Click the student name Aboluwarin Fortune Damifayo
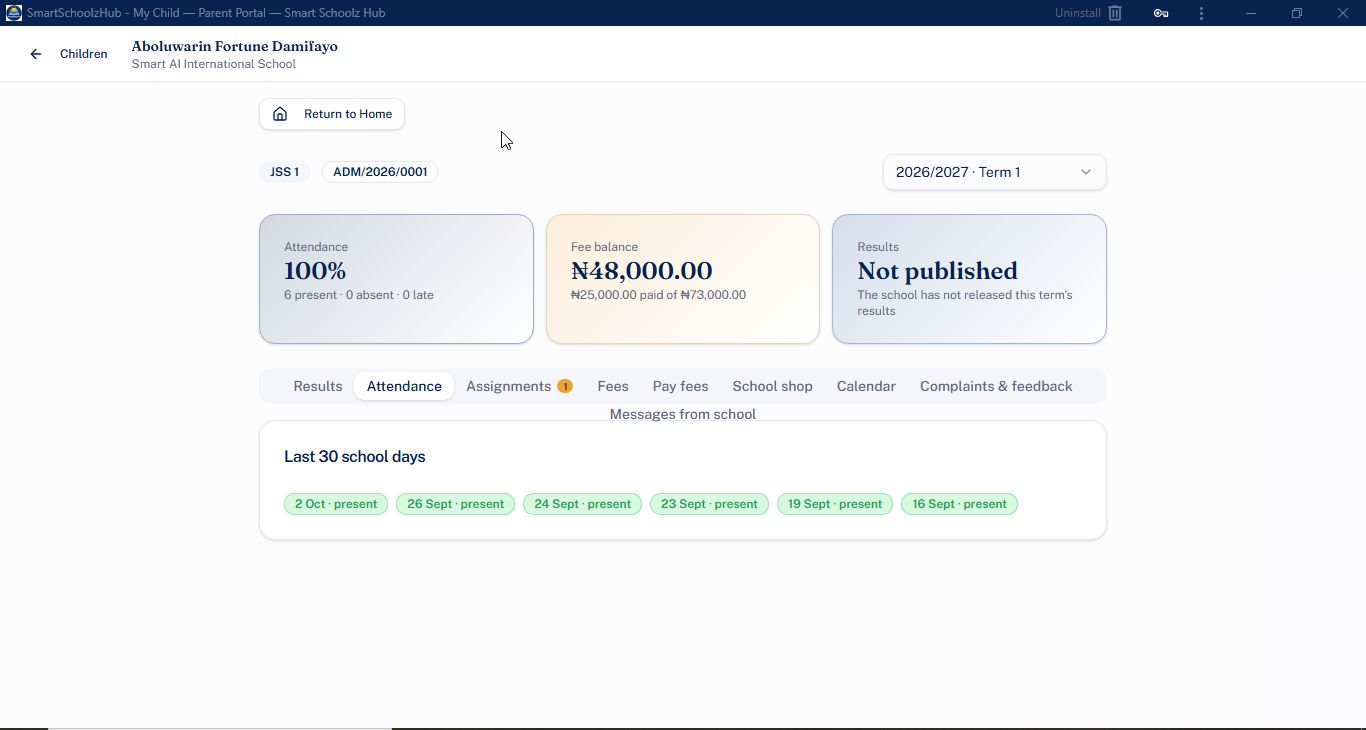The image size is (1366, 730). pos(235,47)
